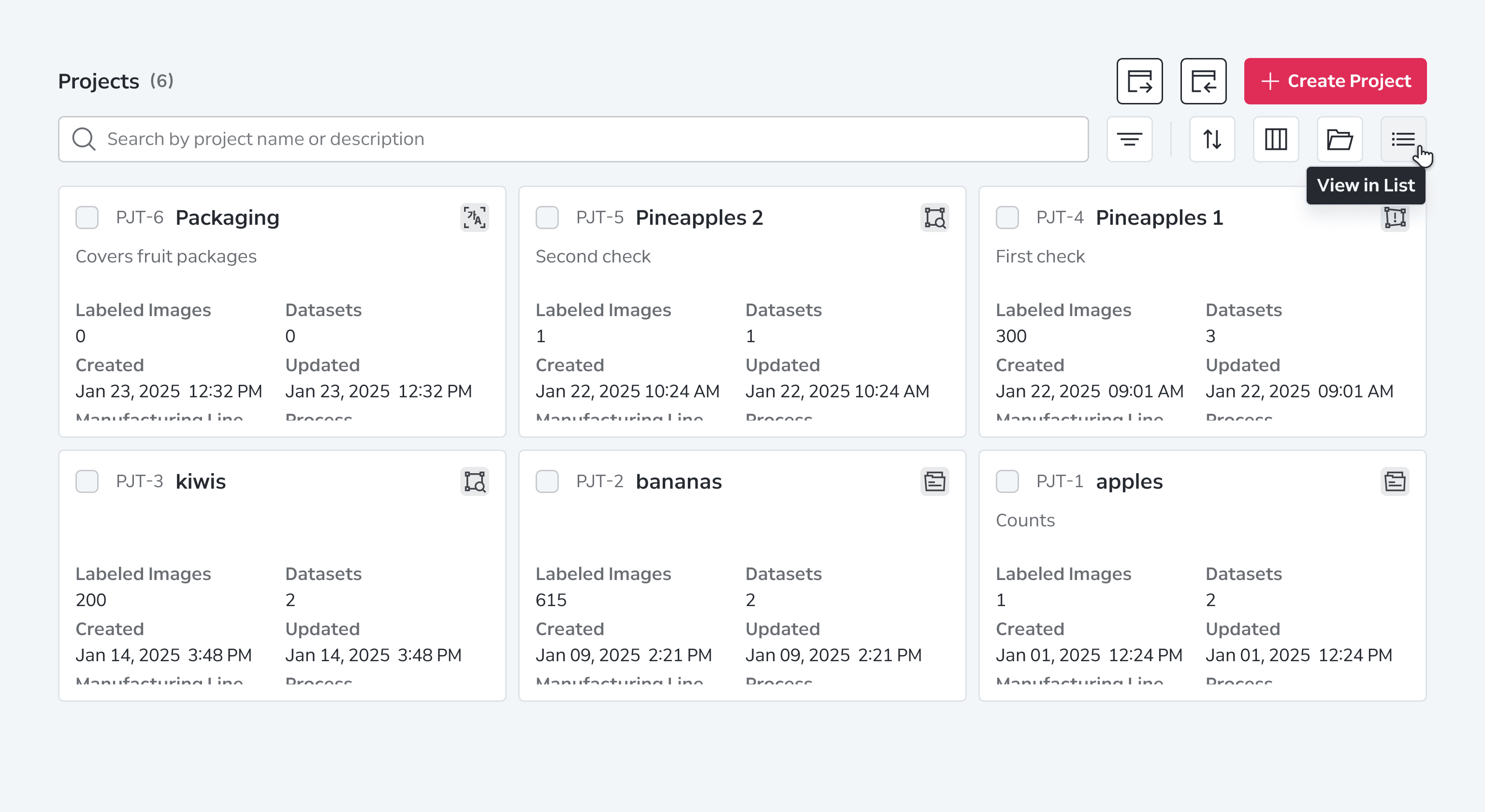Viewport: 1485px width, 812px height.
Task: Open the column settings icon
Action: (x=1276, y=140)
